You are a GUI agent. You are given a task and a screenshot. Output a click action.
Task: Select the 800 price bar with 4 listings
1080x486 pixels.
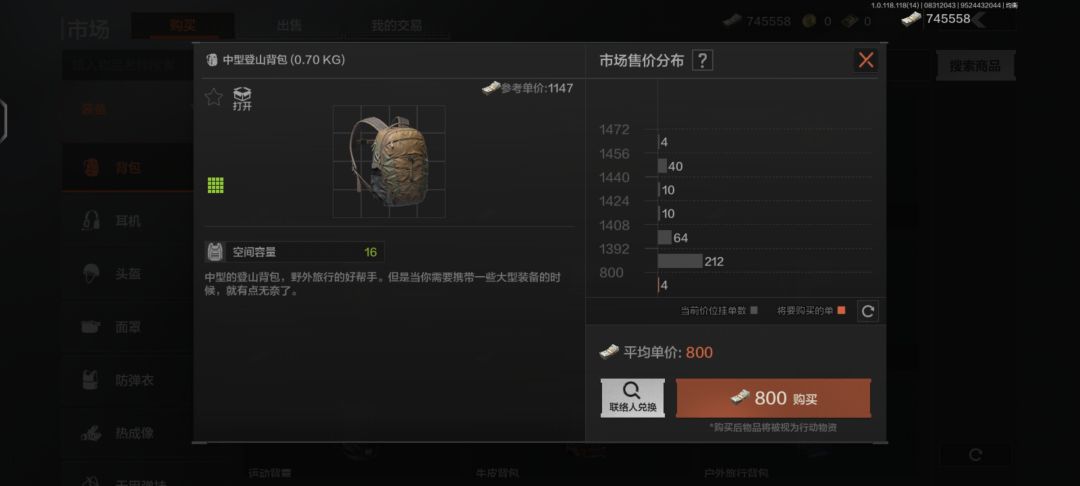click(x=659, y=284)
